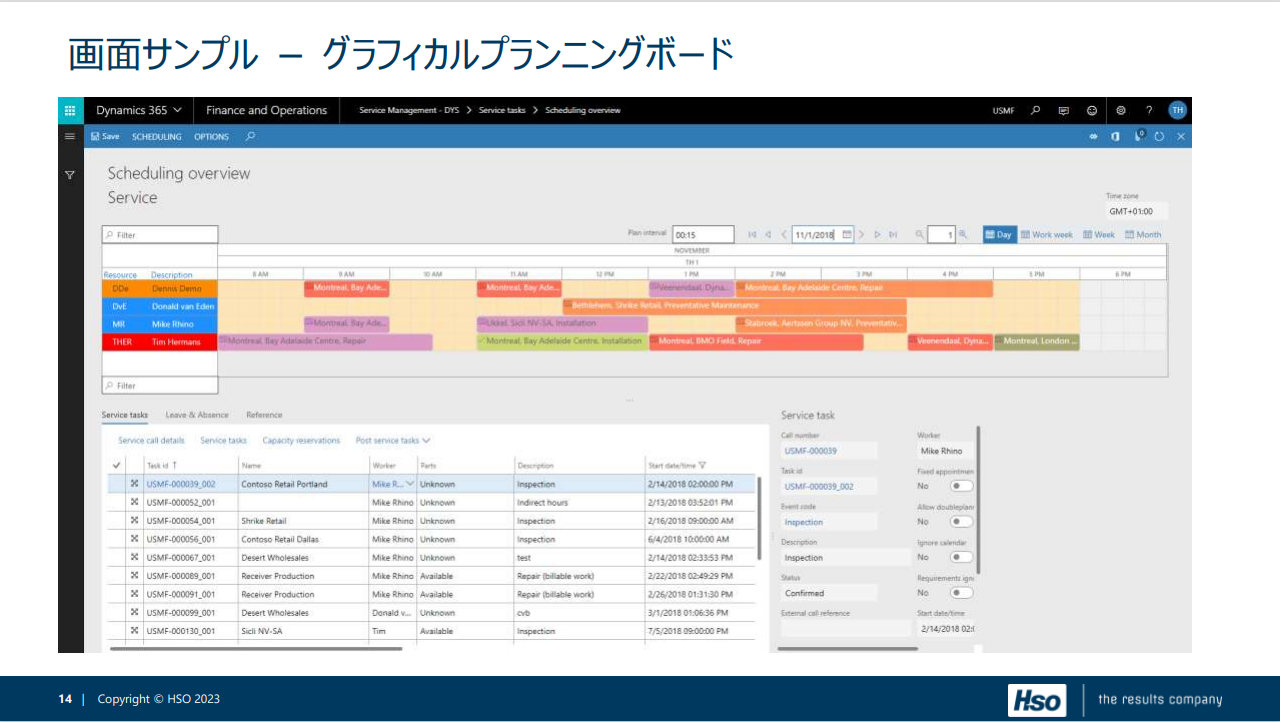Click the top resource Filter box
Image resolution: width=1280 pixels, height=722 pixels.
point(160,235)
